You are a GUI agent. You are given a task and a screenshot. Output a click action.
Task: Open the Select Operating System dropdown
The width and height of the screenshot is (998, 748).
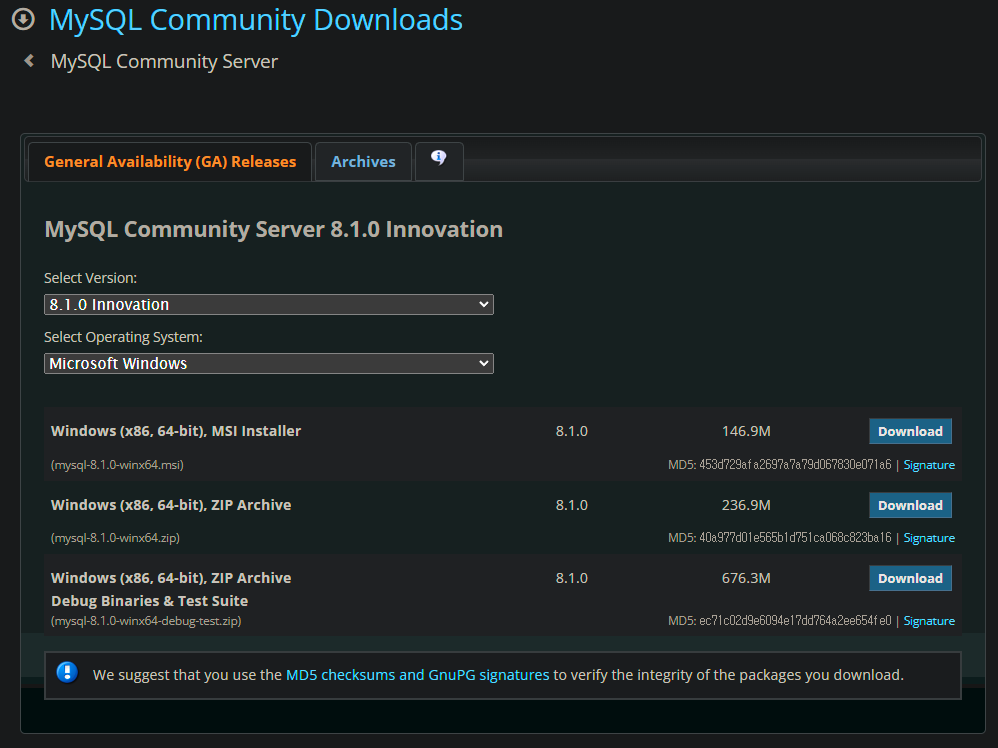269,363
